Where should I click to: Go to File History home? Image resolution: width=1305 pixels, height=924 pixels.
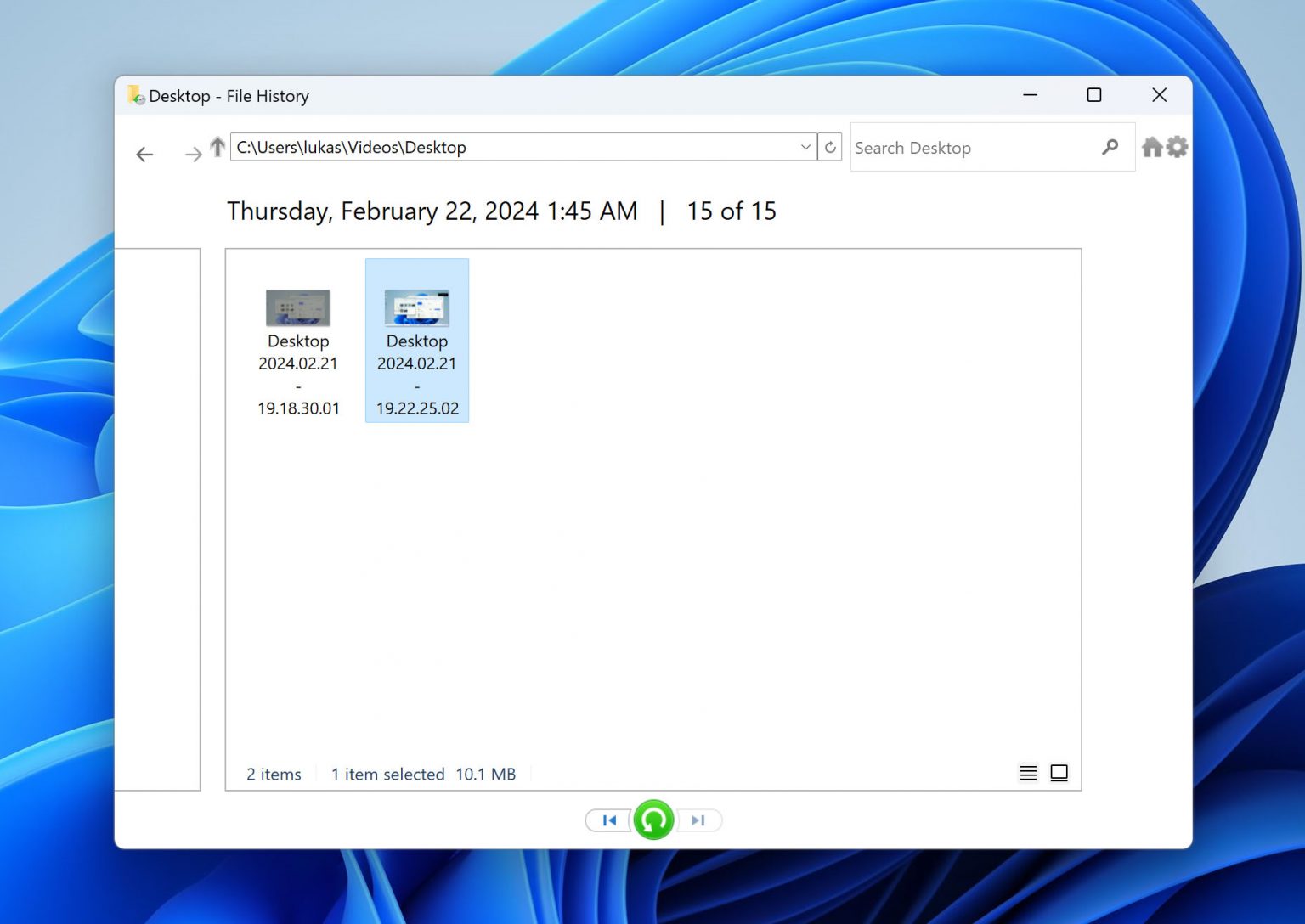(1152, 147)
